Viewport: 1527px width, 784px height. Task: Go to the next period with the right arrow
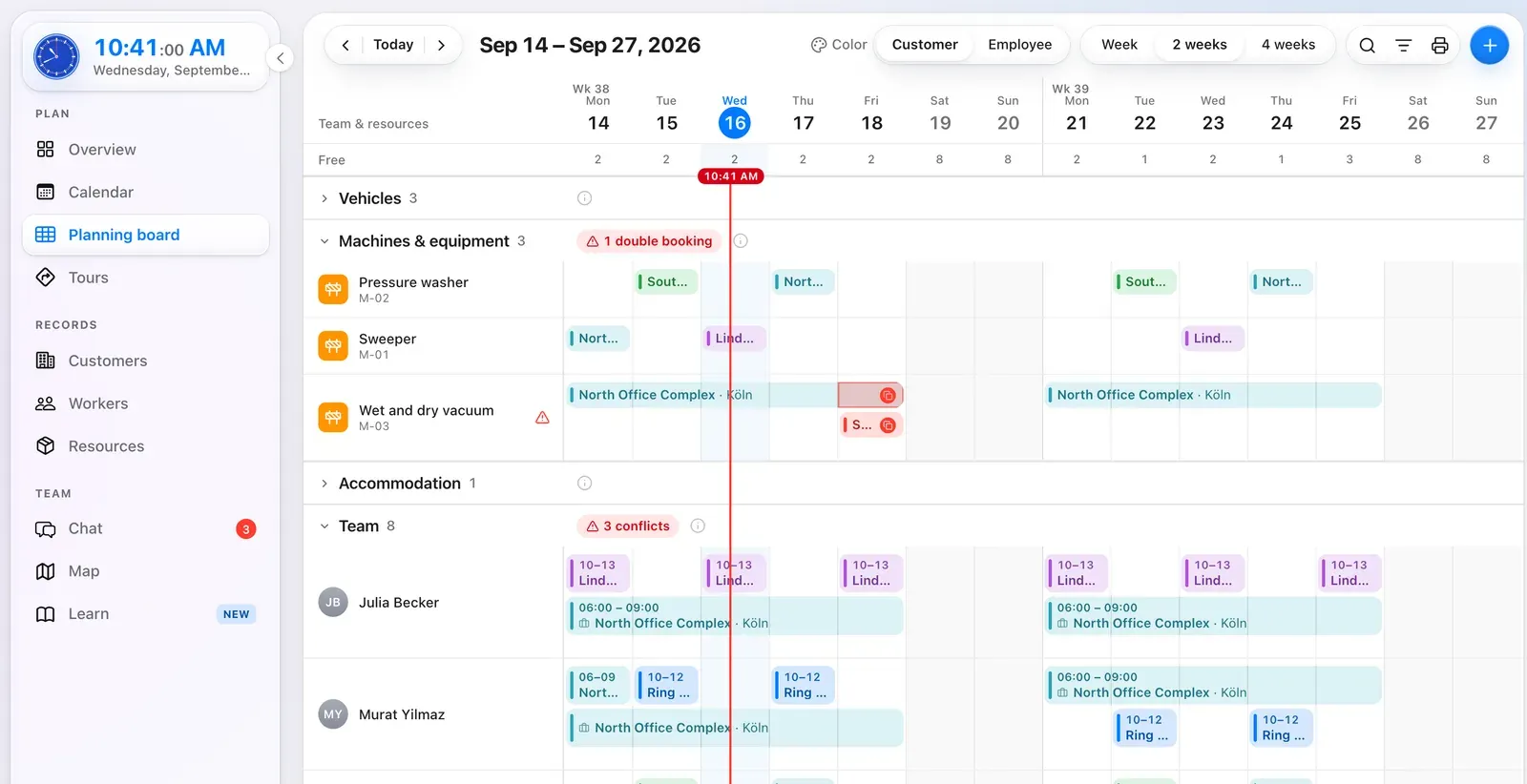coord(441,45)
